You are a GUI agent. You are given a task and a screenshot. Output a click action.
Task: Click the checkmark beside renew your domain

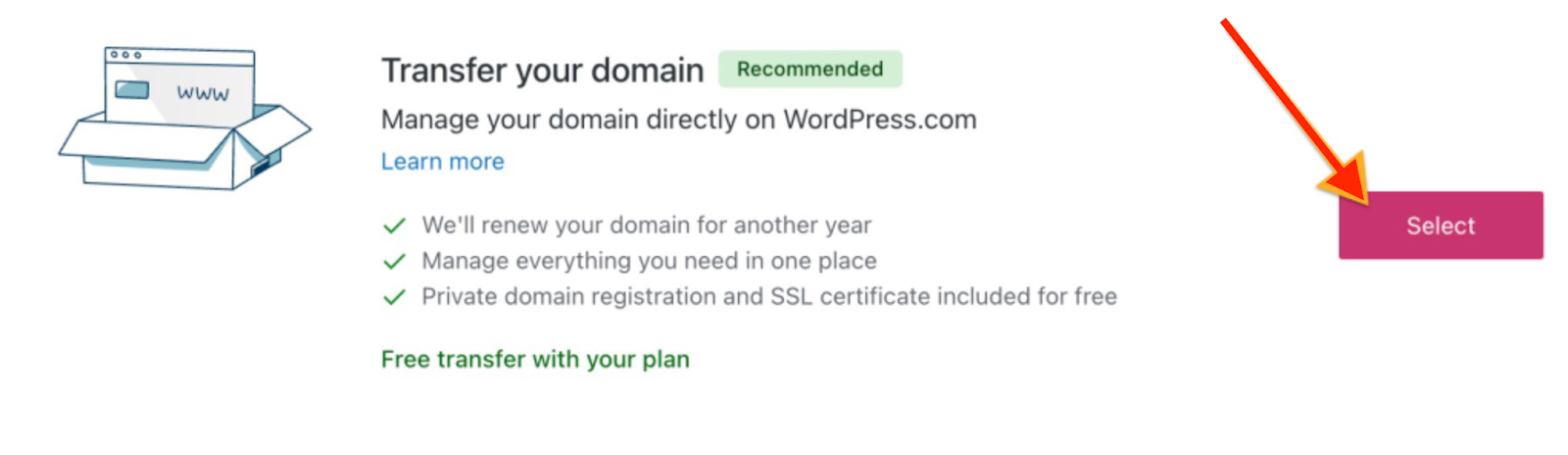(394, 227)
